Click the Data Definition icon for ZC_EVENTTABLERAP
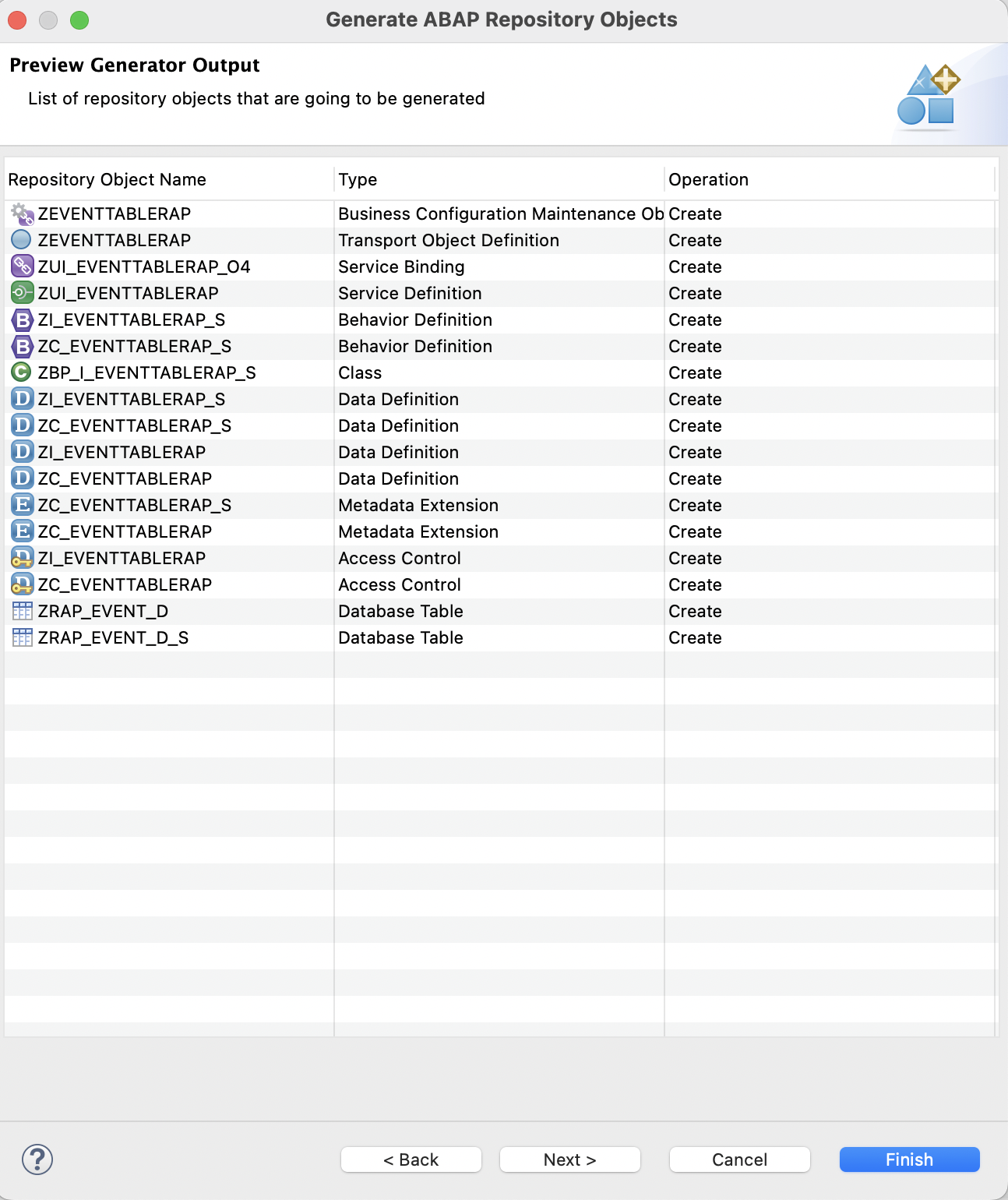The height and width of the screenshot is (1200, 1008). pos(23,478)
